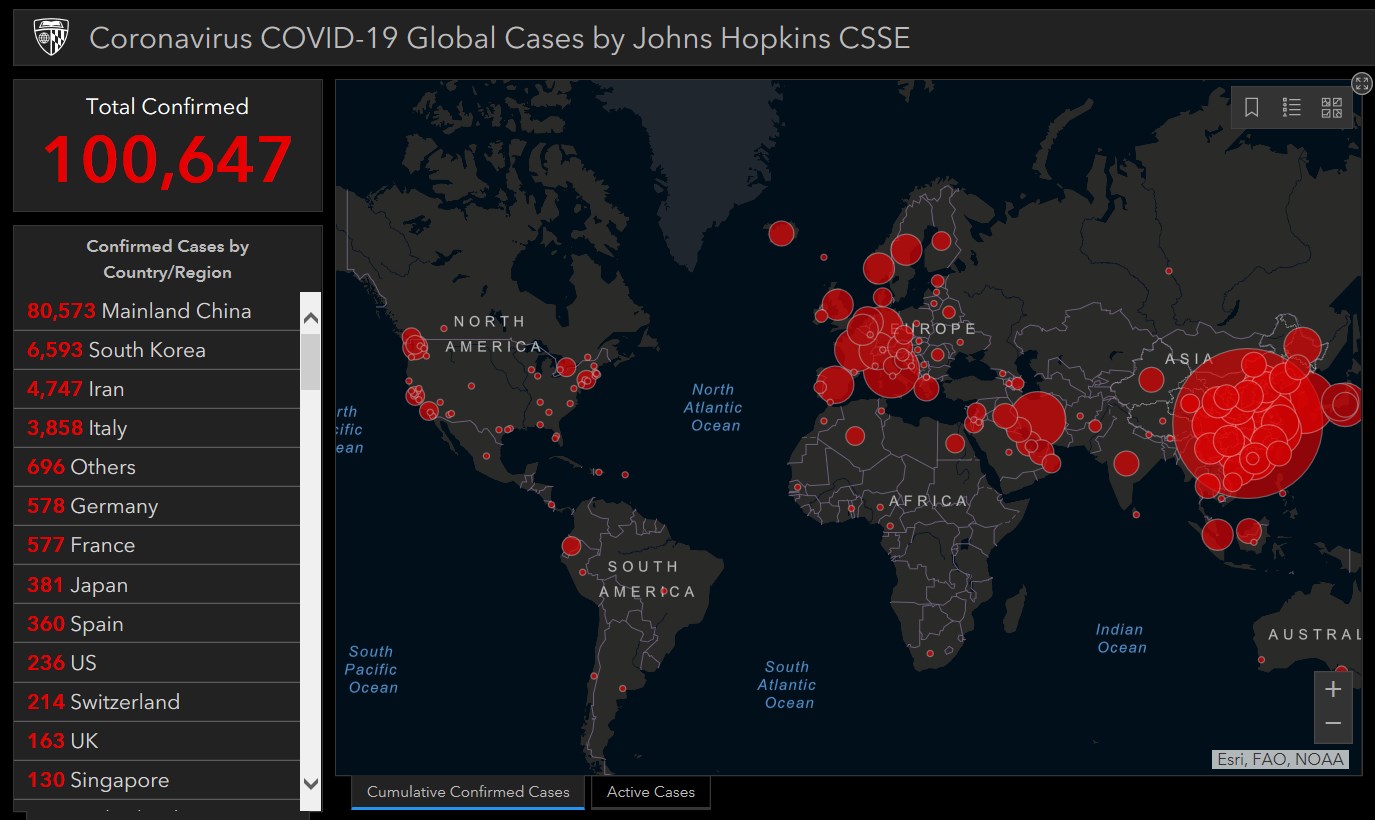
Task: Click the red bubble over Iceland
Action: 781,233
